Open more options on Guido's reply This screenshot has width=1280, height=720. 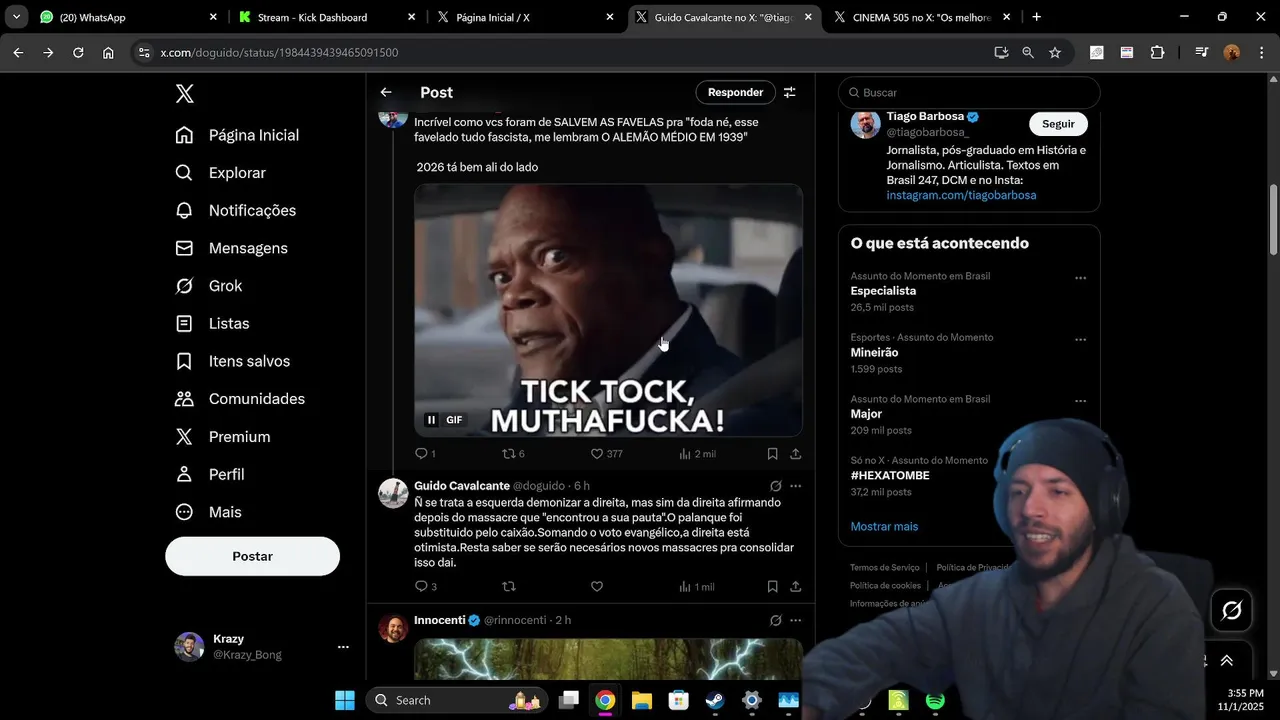pyautogui.click(x=795, y=486)
